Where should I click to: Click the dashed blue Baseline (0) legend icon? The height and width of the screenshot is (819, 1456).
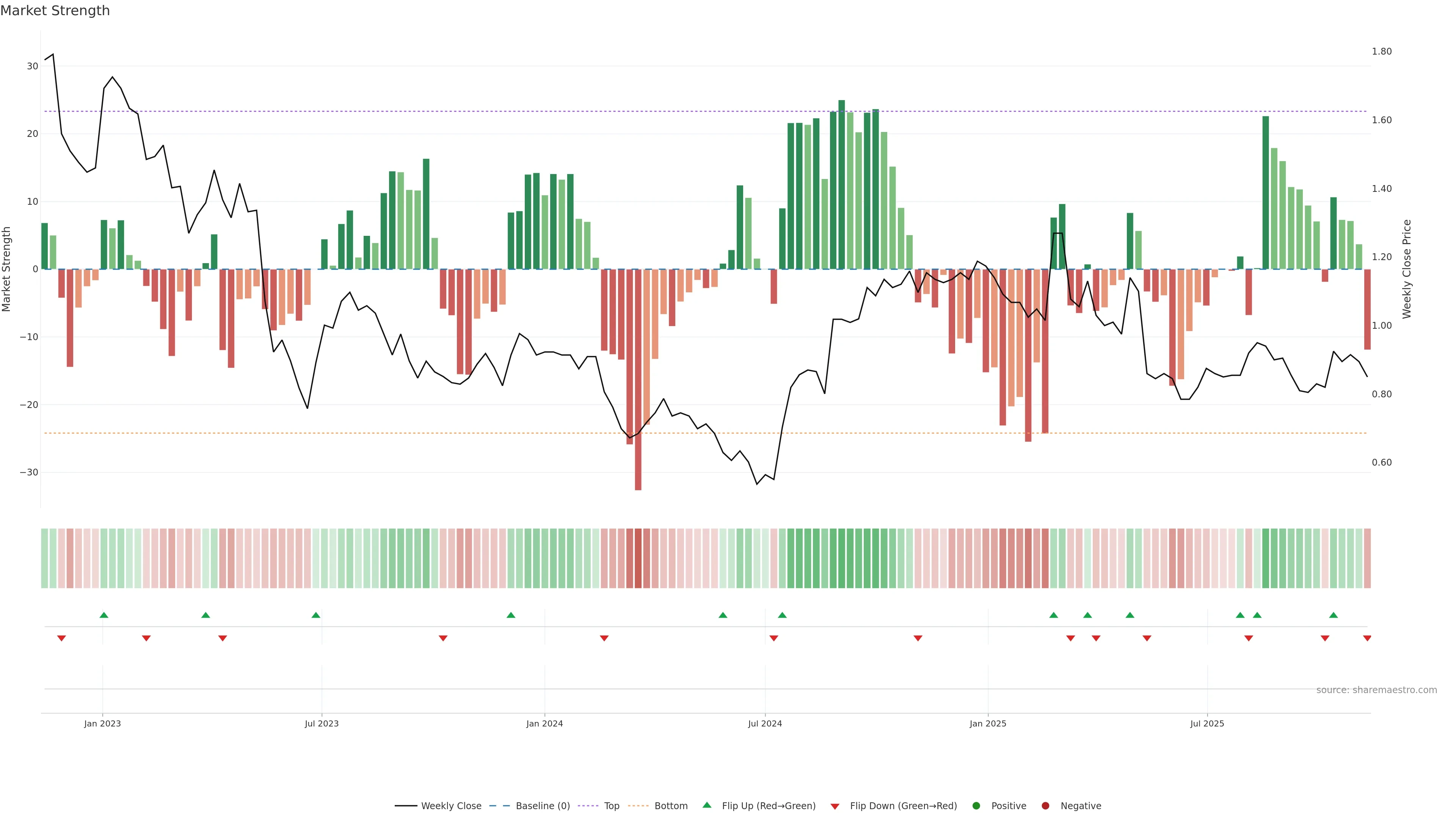(500, 805)
